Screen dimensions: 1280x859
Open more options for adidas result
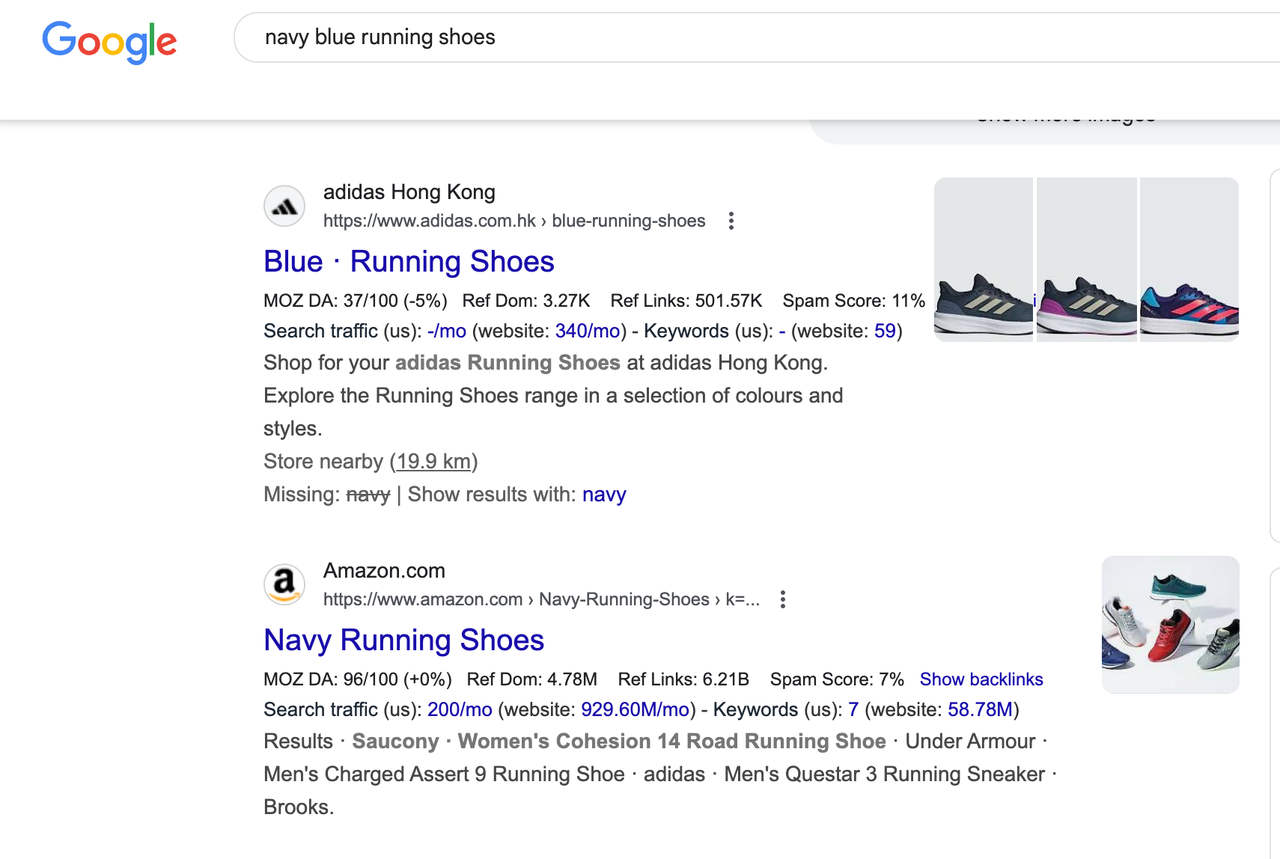pos(731,221)
